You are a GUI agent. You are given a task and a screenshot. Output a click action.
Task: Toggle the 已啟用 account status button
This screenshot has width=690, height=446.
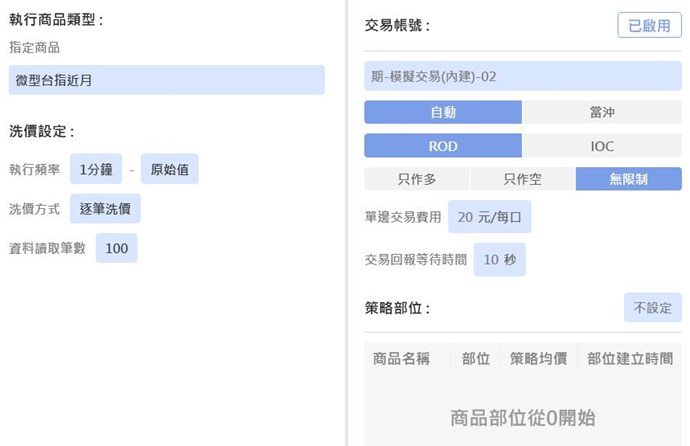[649, 26]
